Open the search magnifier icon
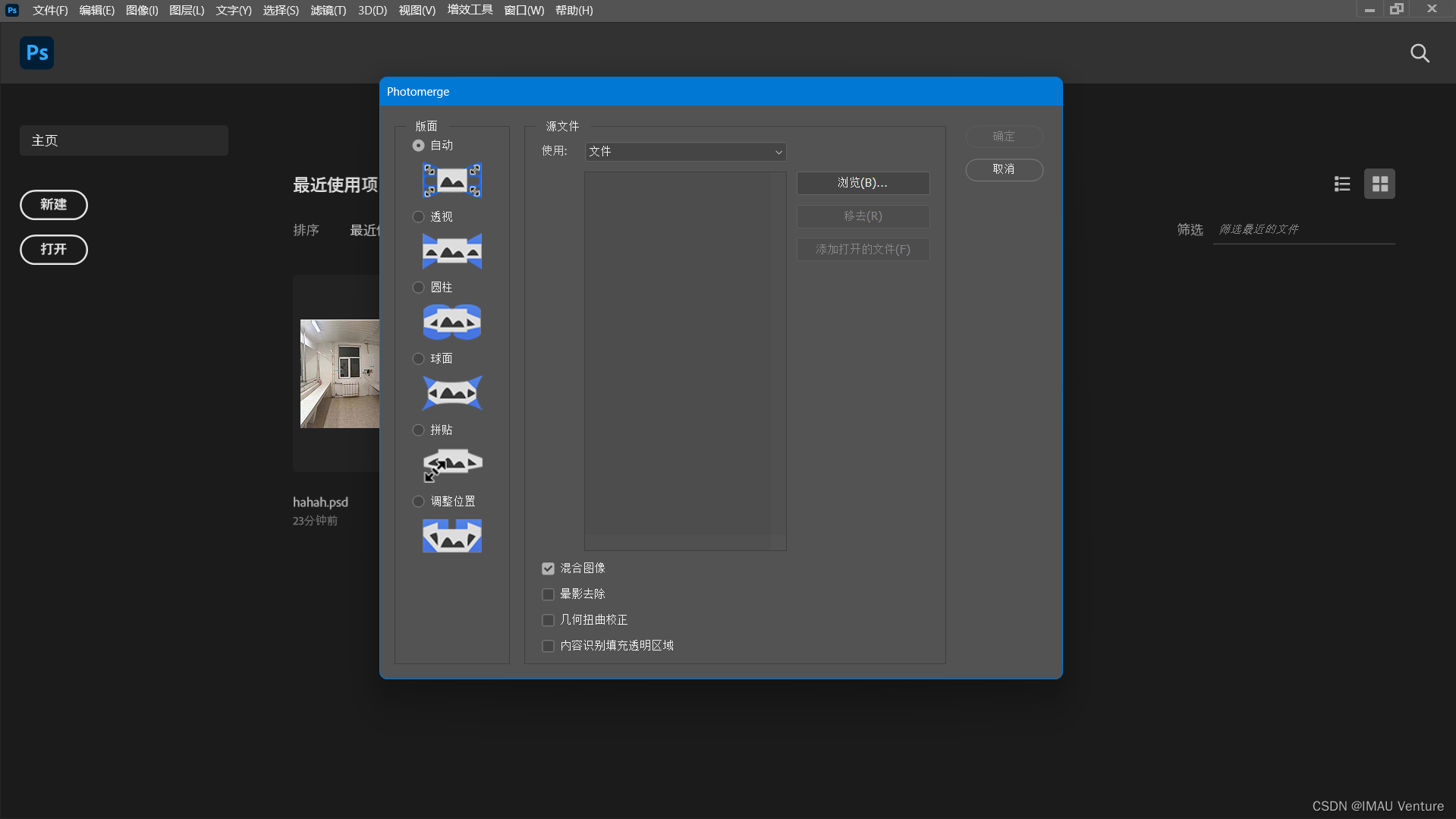Screen dimensions: 1456x819 pyautogui.click(x=1420, y=53)
